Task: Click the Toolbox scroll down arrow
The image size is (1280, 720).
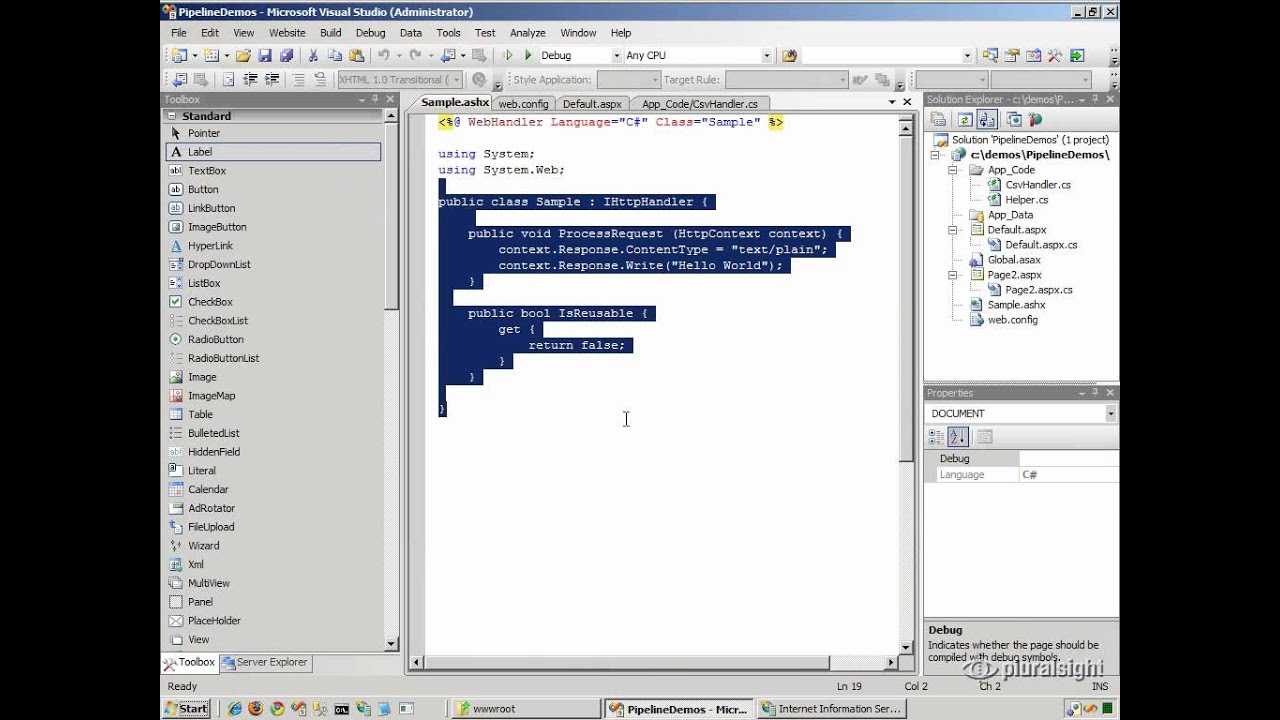Action: [391, 643]
